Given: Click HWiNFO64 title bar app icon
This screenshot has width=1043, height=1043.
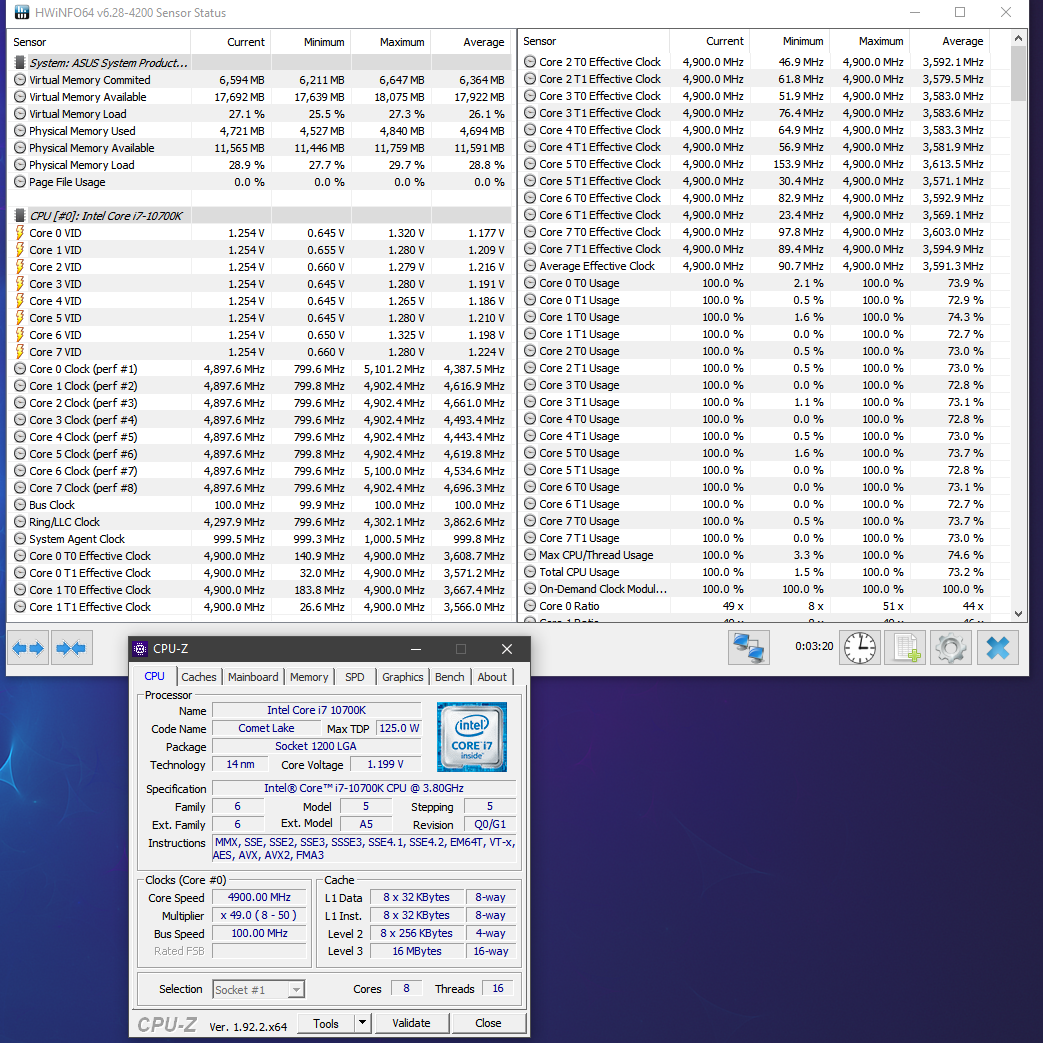Looking at the screenshot, I should click(x=21, y=12).
